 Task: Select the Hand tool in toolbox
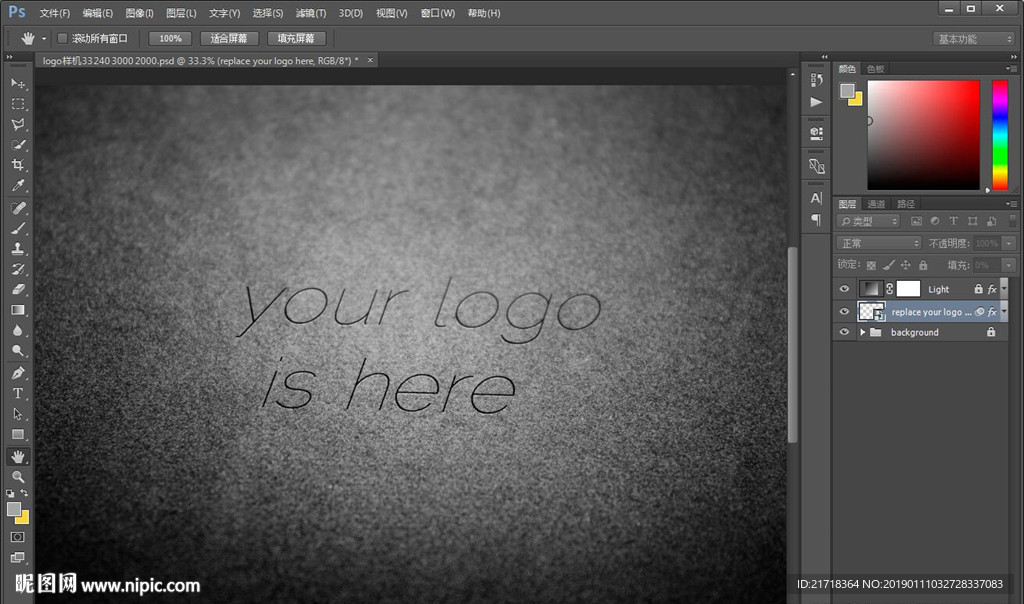coord(18,456)
